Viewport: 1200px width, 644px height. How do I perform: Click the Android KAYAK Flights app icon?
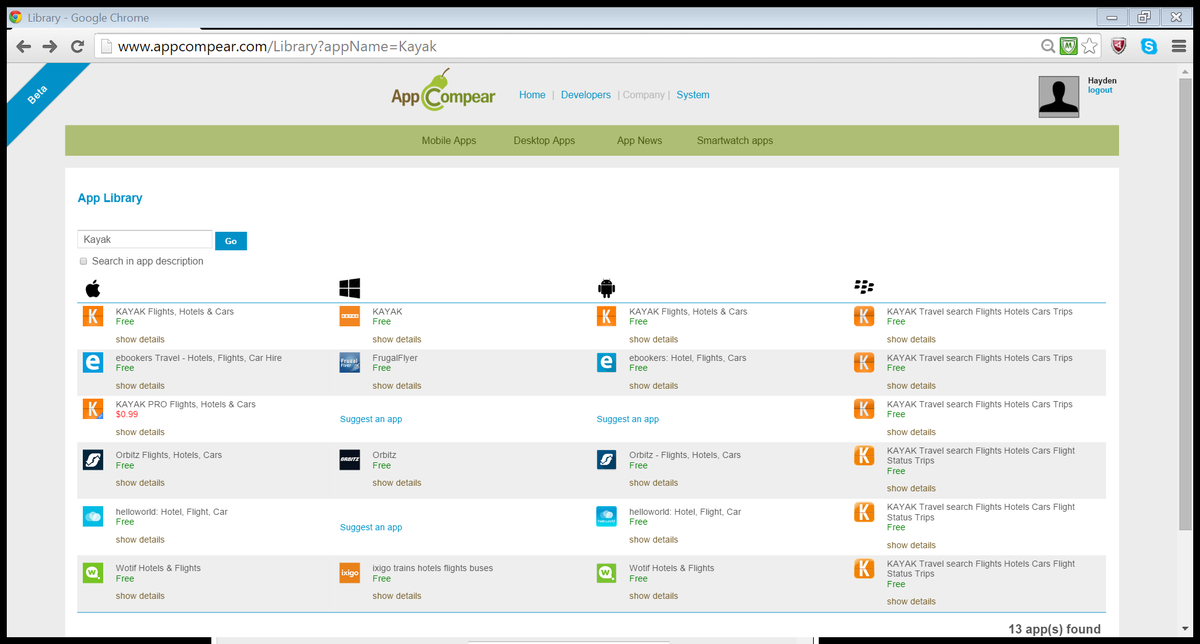coord(606,316)
